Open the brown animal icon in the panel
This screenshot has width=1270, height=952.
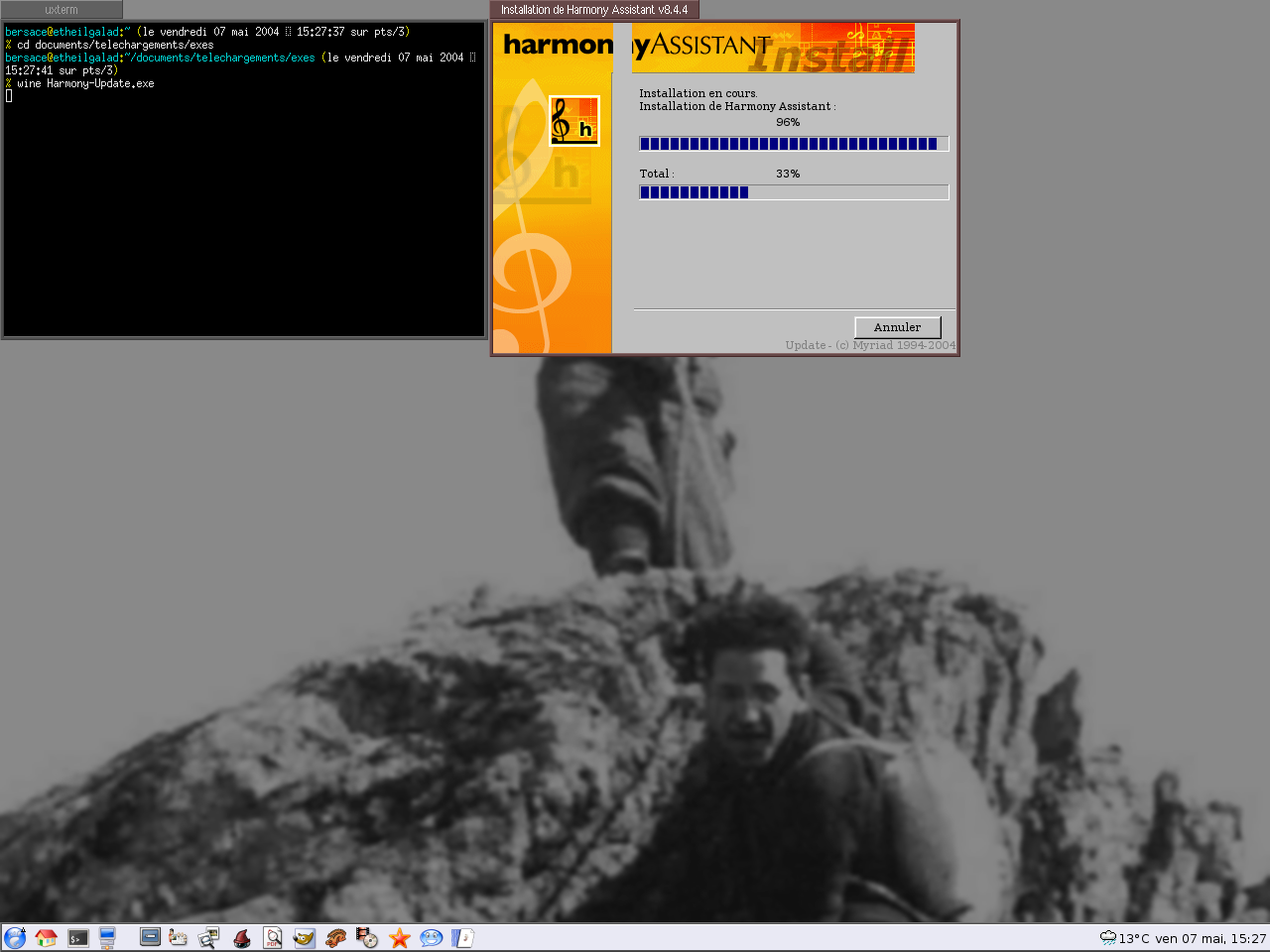click(336, 938)
